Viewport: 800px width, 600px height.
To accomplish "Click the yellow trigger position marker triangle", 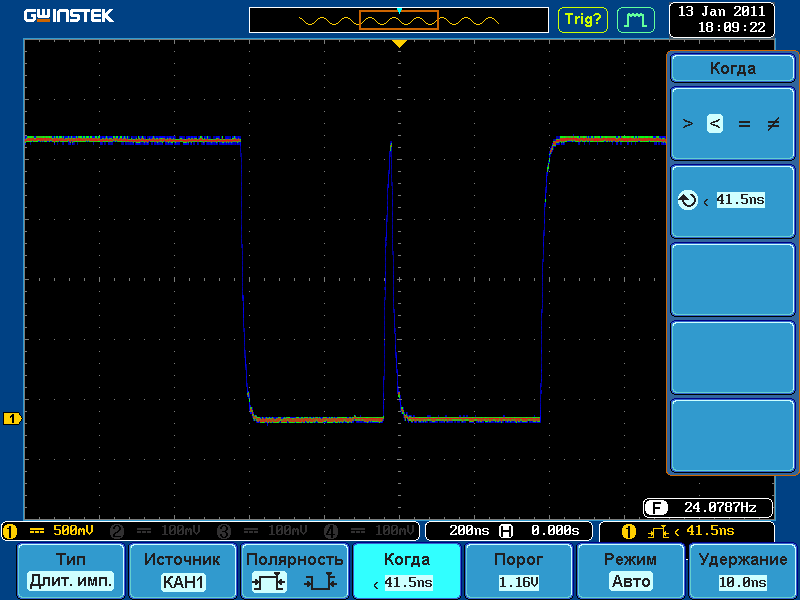I will (x=399, y=44).
